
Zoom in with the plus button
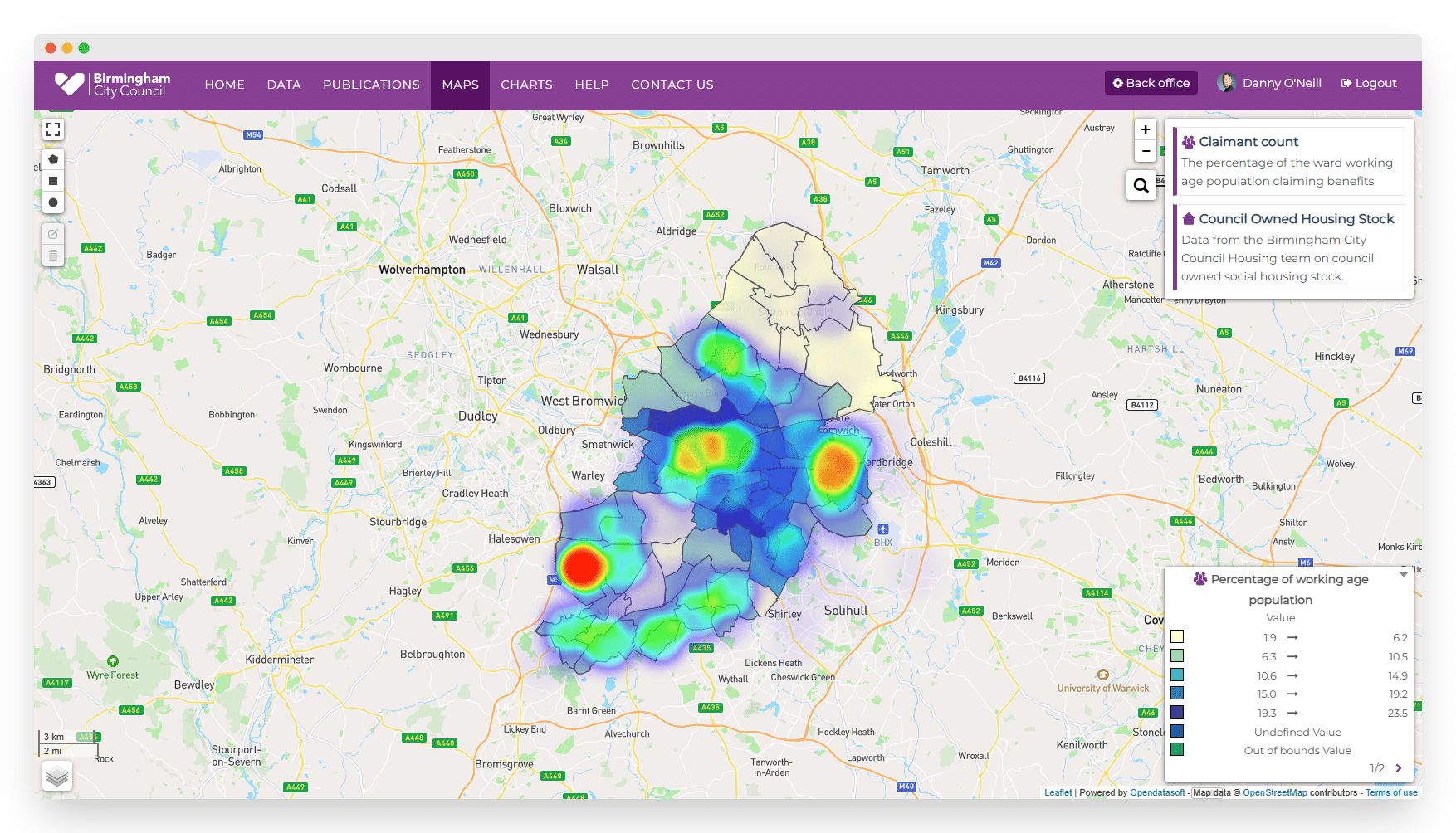coord(1146,129)
